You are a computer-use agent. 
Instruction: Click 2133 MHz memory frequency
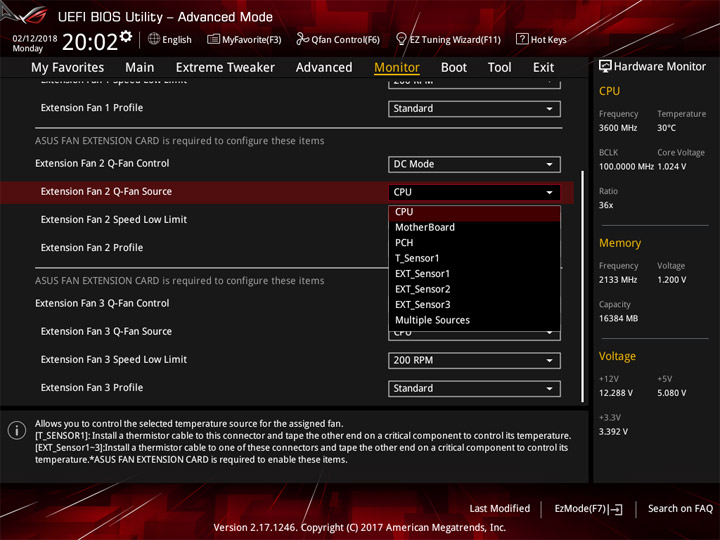point(618,280)
